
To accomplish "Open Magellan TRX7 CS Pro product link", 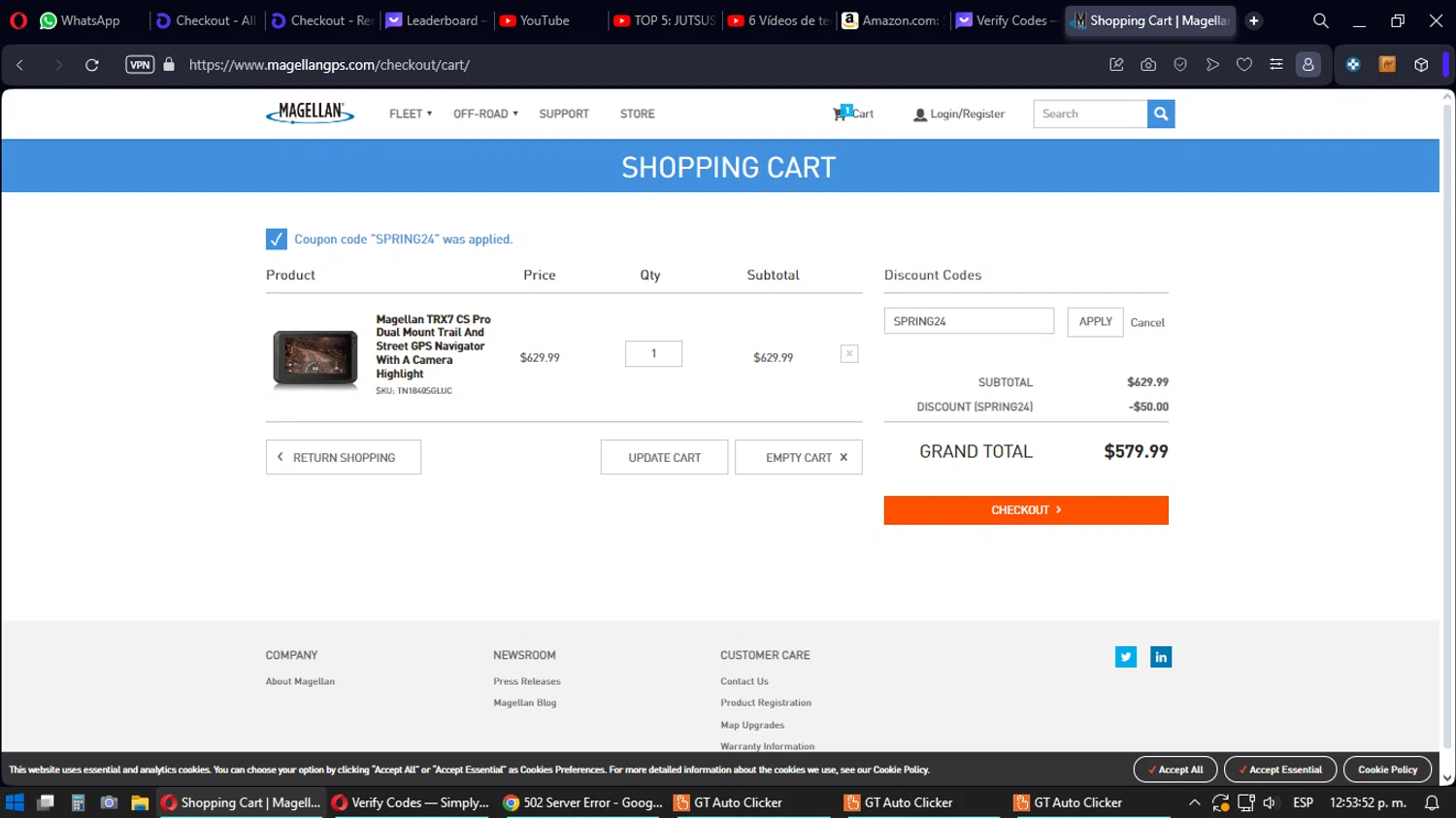I will coord(433,346).
